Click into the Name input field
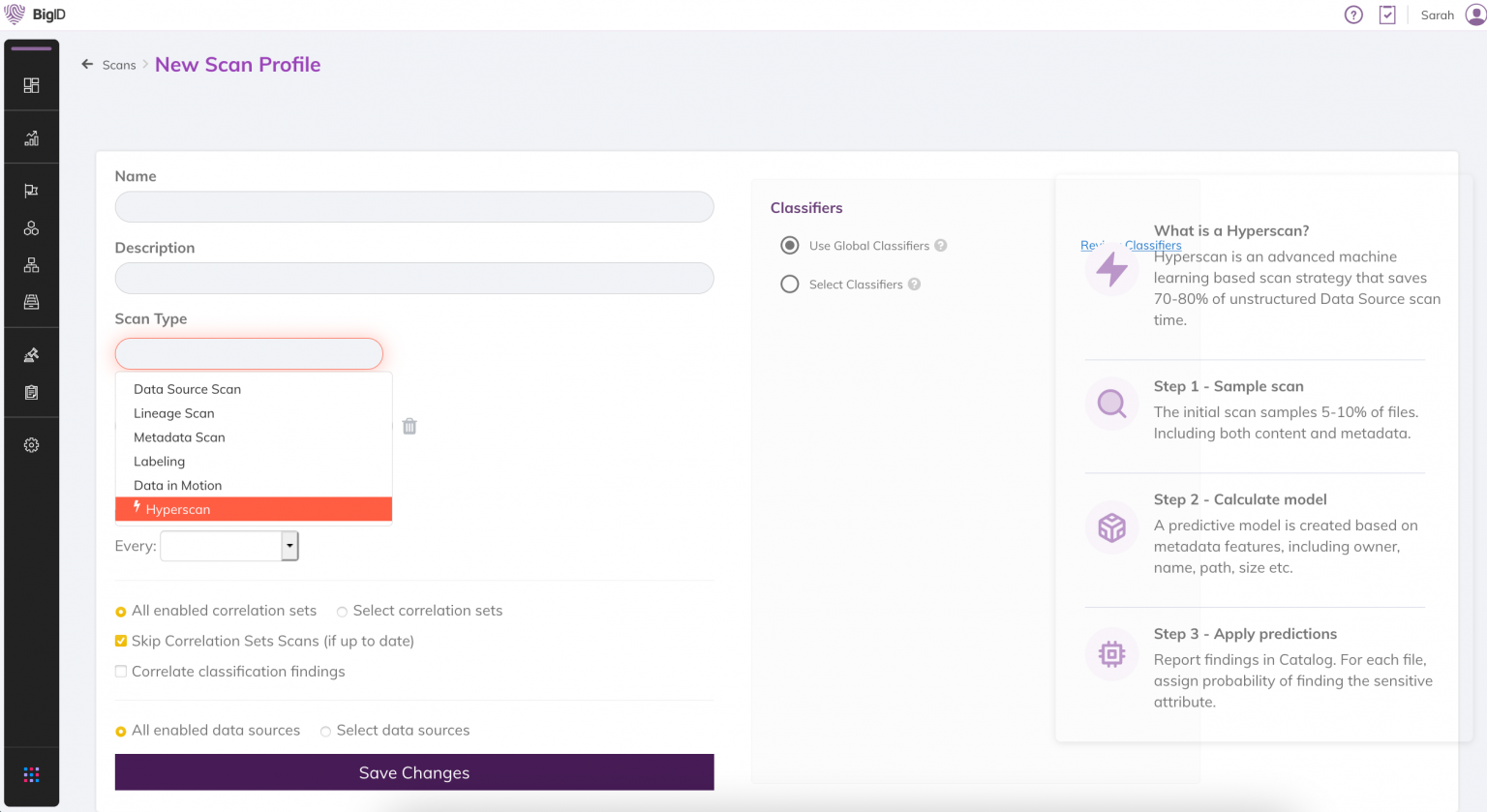 (x=413, y=206)
